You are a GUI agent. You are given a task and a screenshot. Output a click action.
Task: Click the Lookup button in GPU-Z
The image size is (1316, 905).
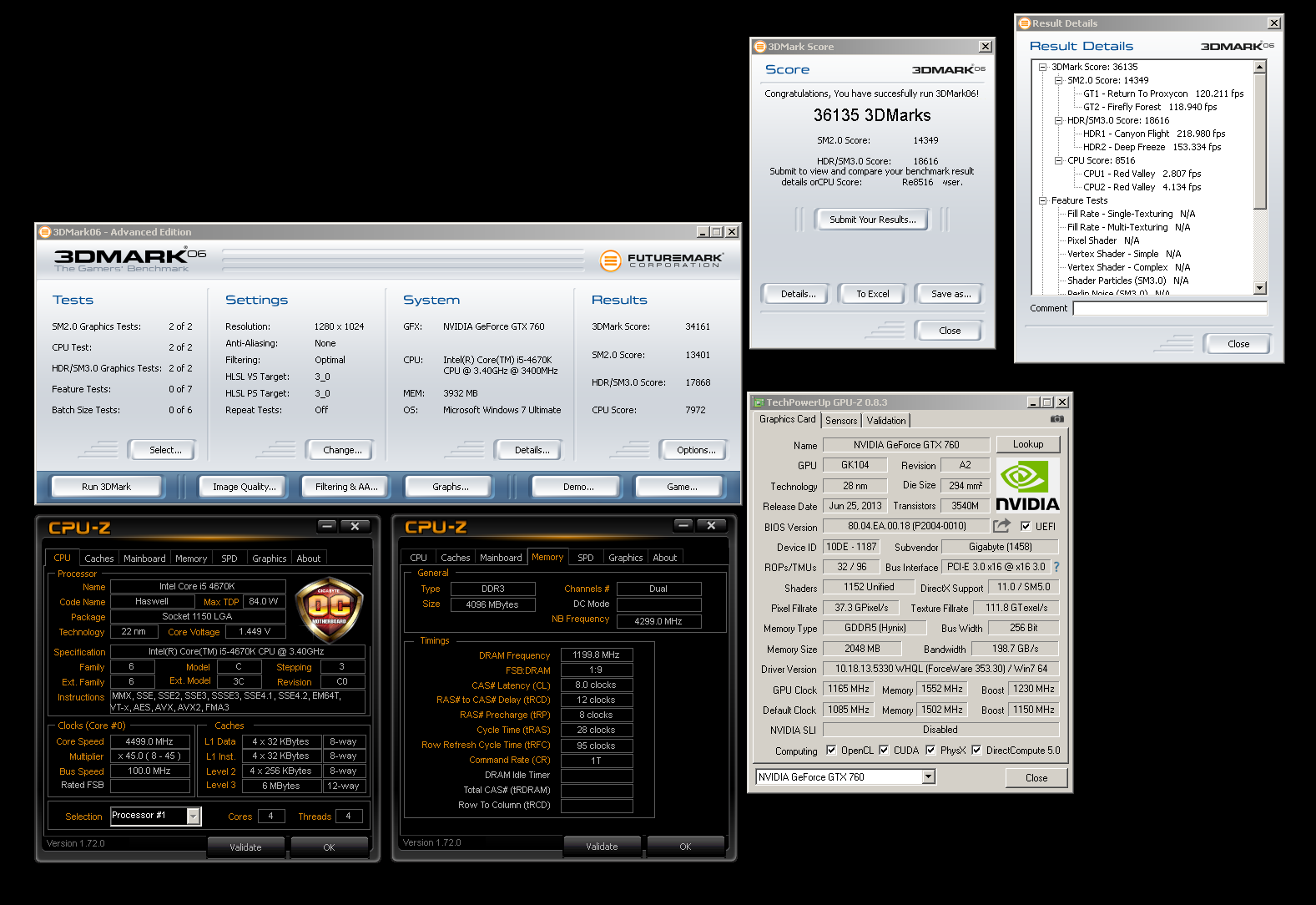click(x=1028, y=444)
